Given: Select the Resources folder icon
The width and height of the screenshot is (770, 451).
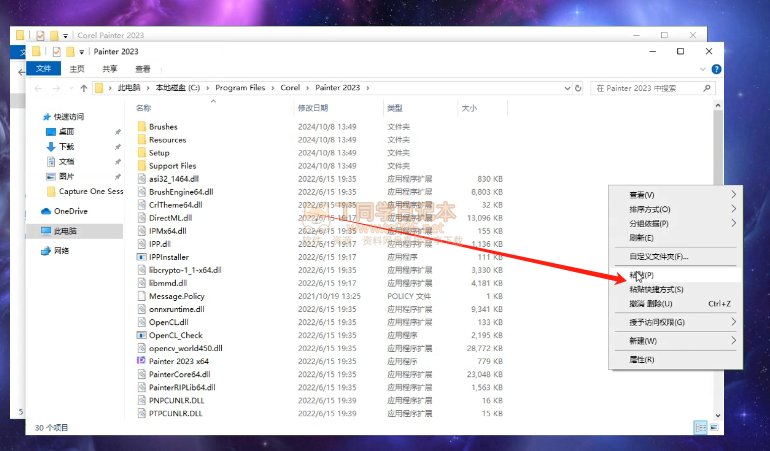Looking at the screenshot, I should point(142,140).
